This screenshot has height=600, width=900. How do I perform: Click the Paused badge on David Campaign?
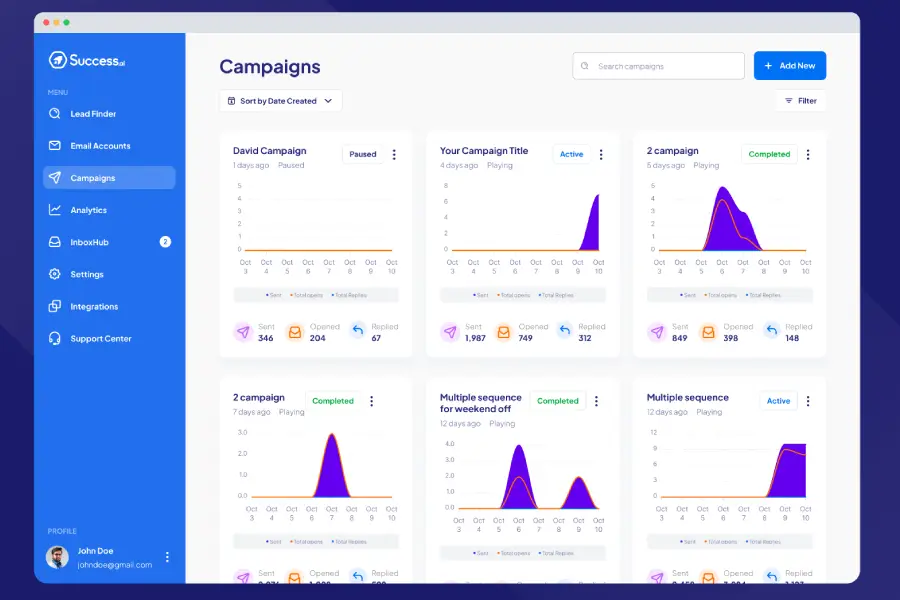tap(363, 154)
